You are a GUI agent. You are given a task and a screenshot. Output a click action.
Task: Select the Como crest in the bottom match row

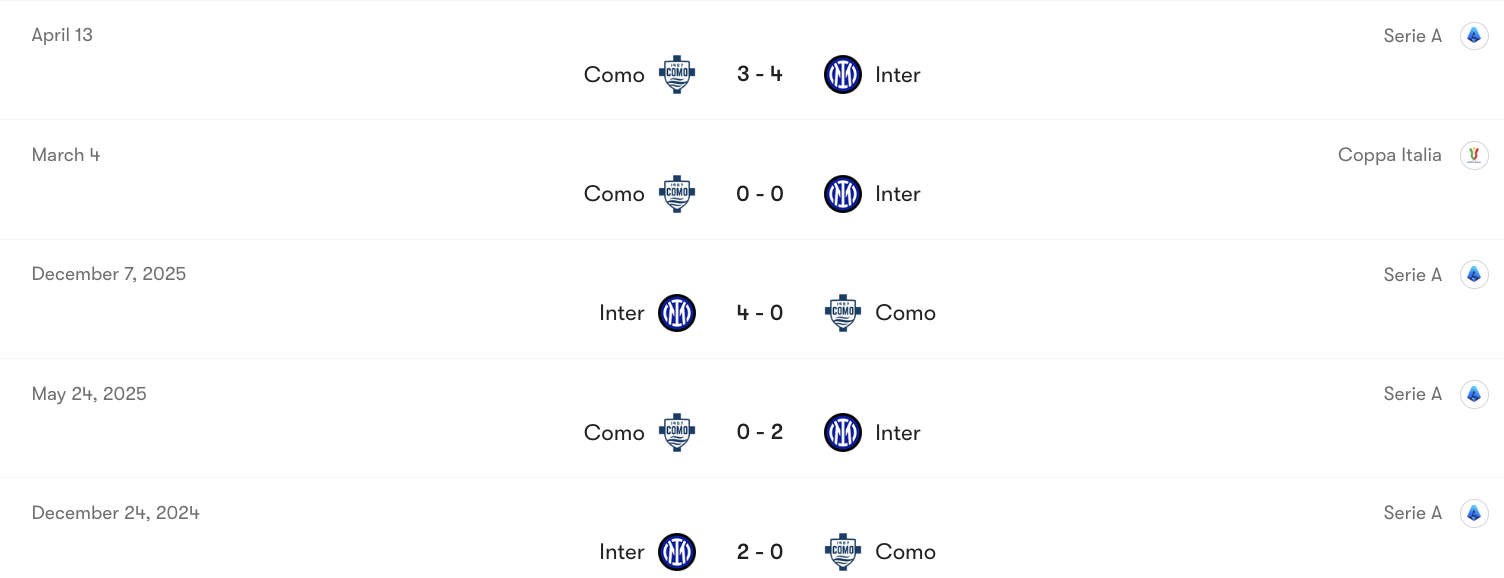[x=842, y=551]
